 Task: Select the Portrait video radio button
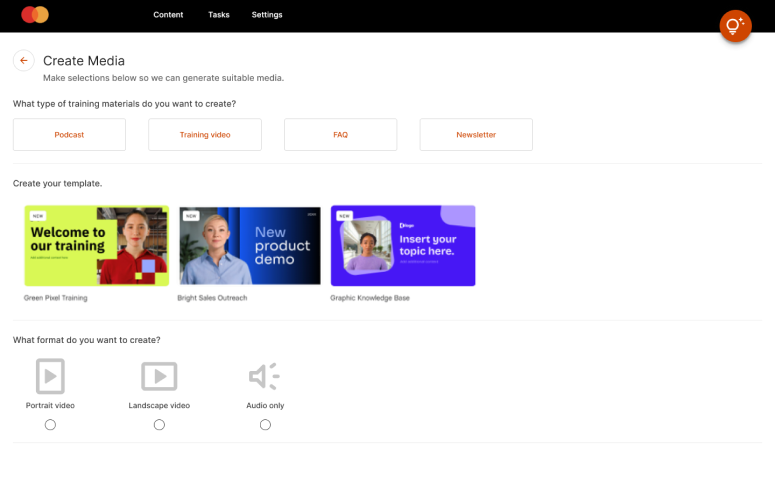pos(50,425)
